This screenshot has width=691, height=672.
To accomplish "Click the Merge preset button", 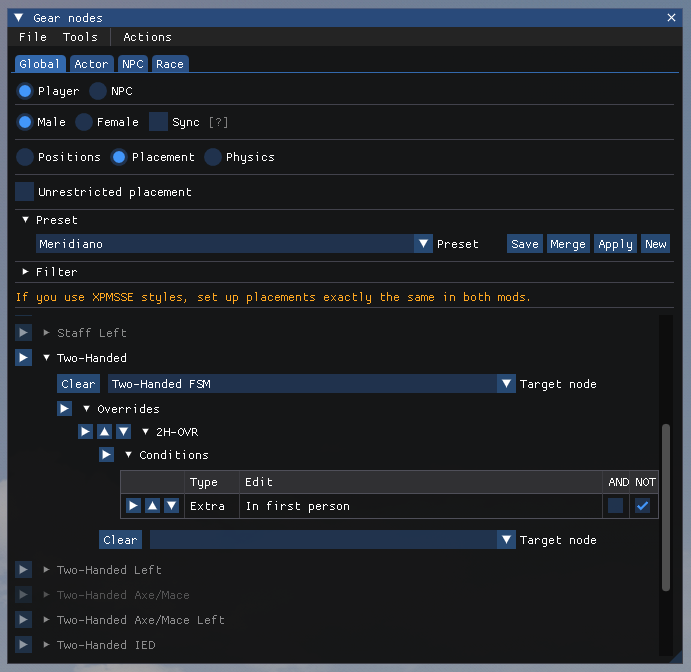I will (567, 244).
